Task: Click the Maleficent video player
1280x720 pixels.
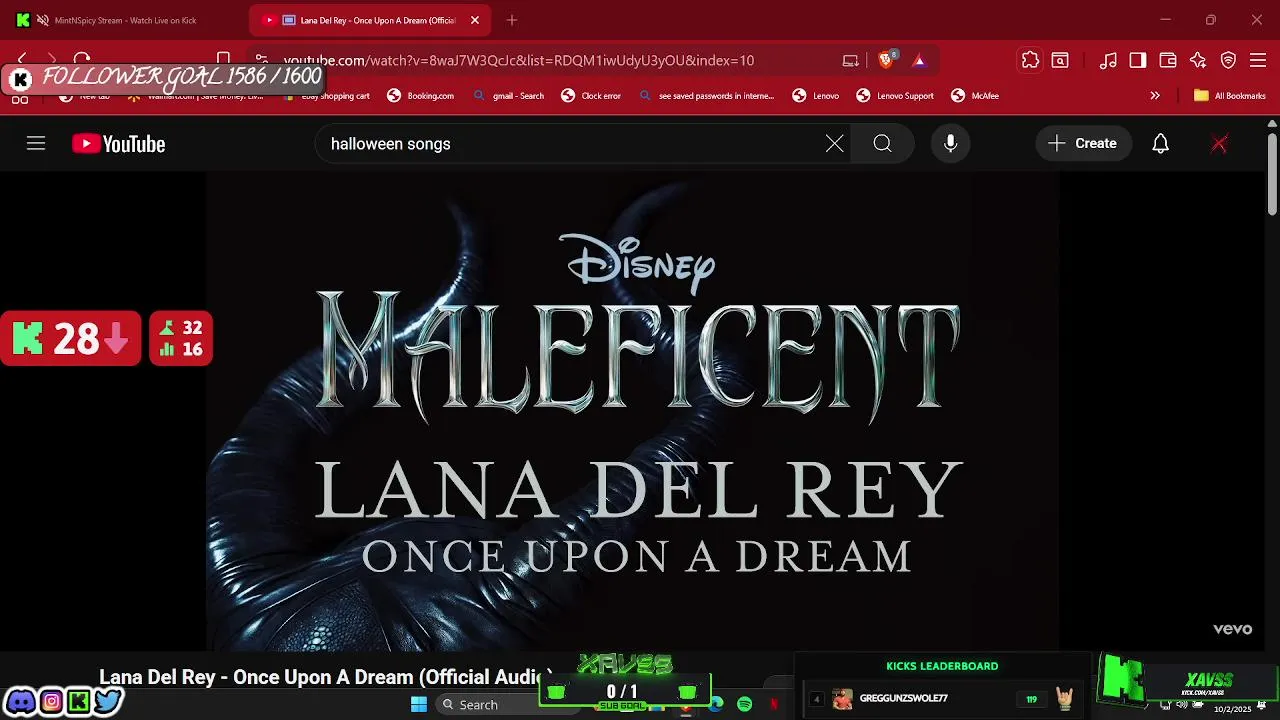Action: [x=632, y=410]
